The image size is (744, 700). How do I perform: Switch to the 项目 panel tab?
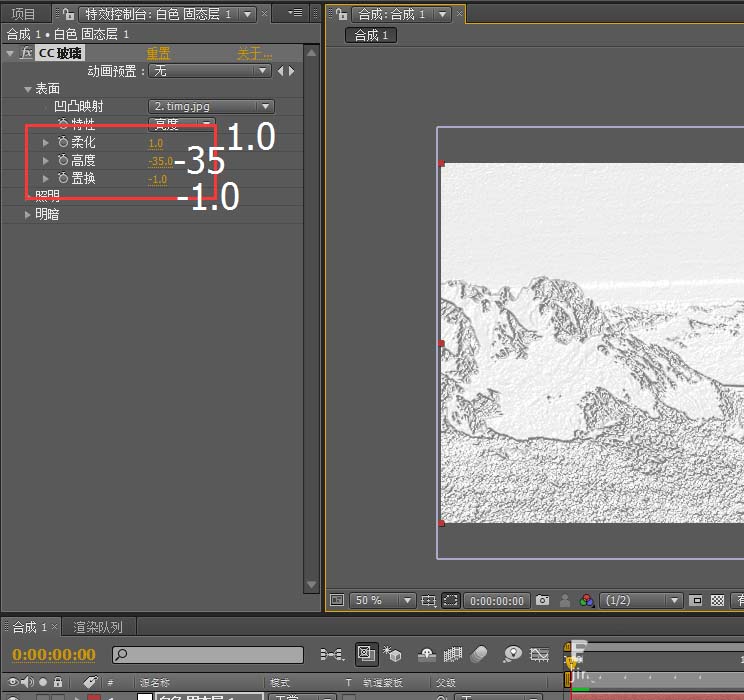point(22,14)
